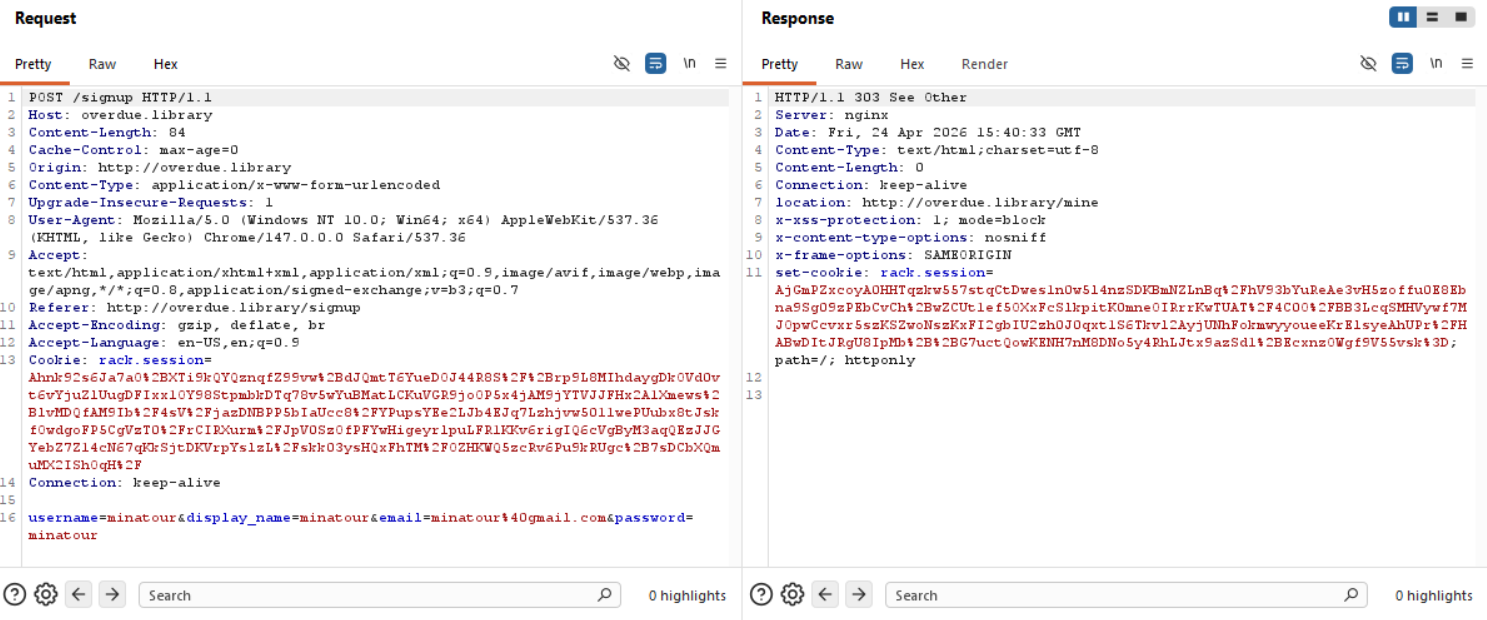1487x620 pixels.
Task: Toggle \n line breaks display in Request
Action: pos(689,63)
